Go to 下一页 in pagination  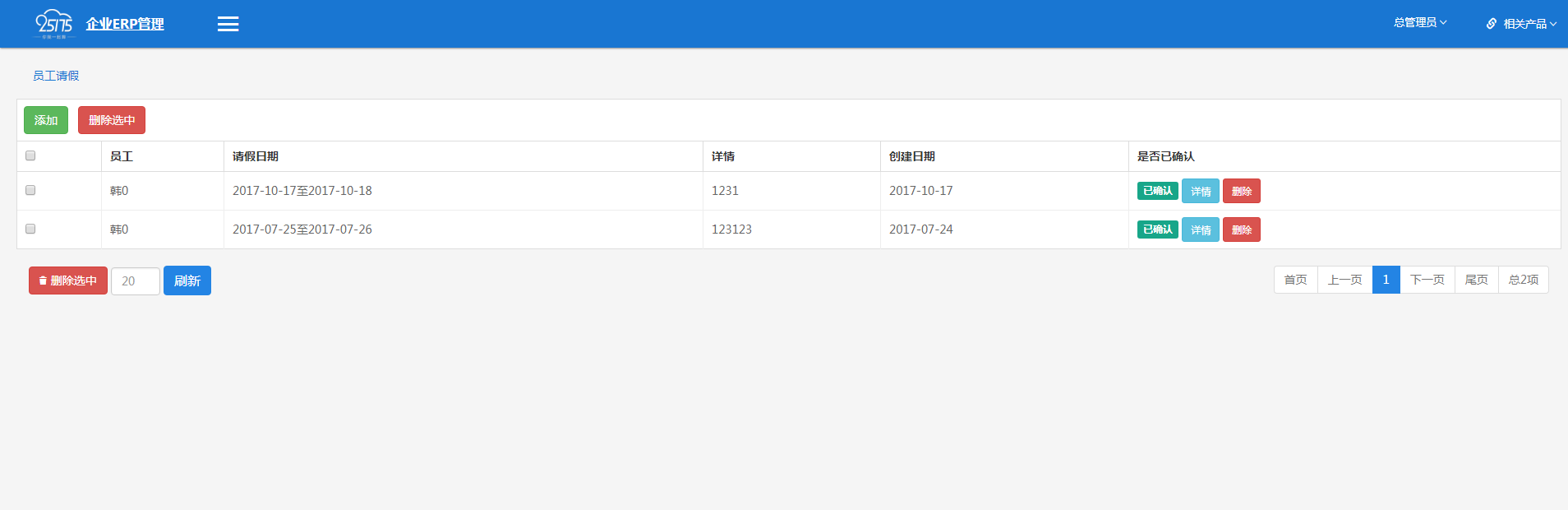tap(1427, 280)
